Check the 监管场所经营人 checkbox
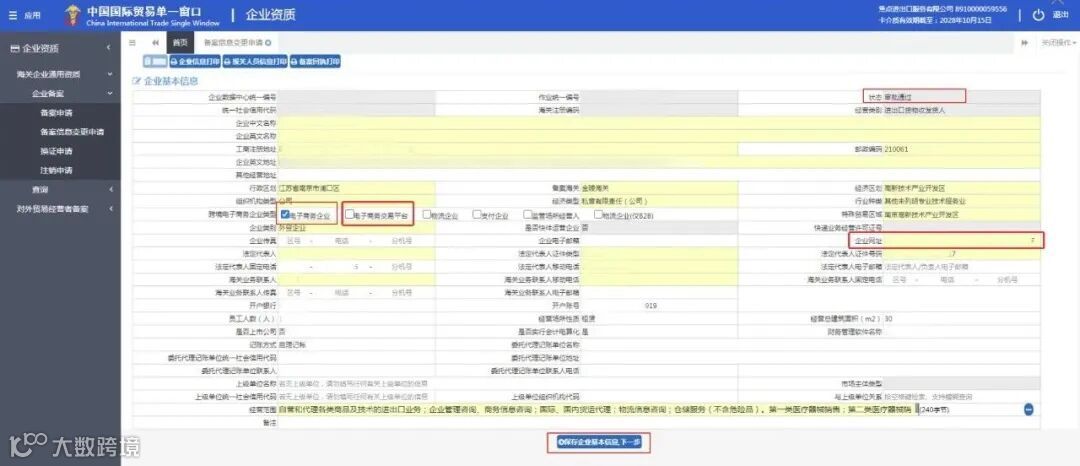 [527, 214]
